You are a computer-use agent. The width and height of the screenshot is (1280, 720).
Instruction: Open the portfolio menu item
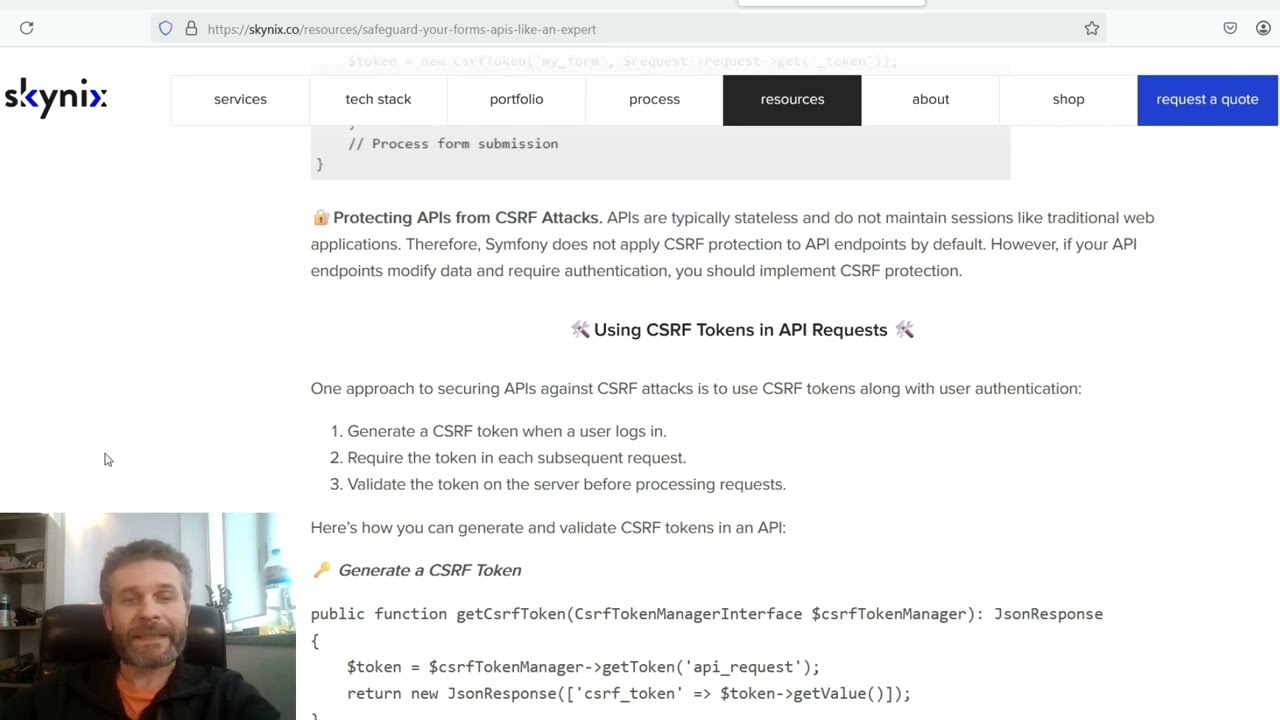click(516, 99)
